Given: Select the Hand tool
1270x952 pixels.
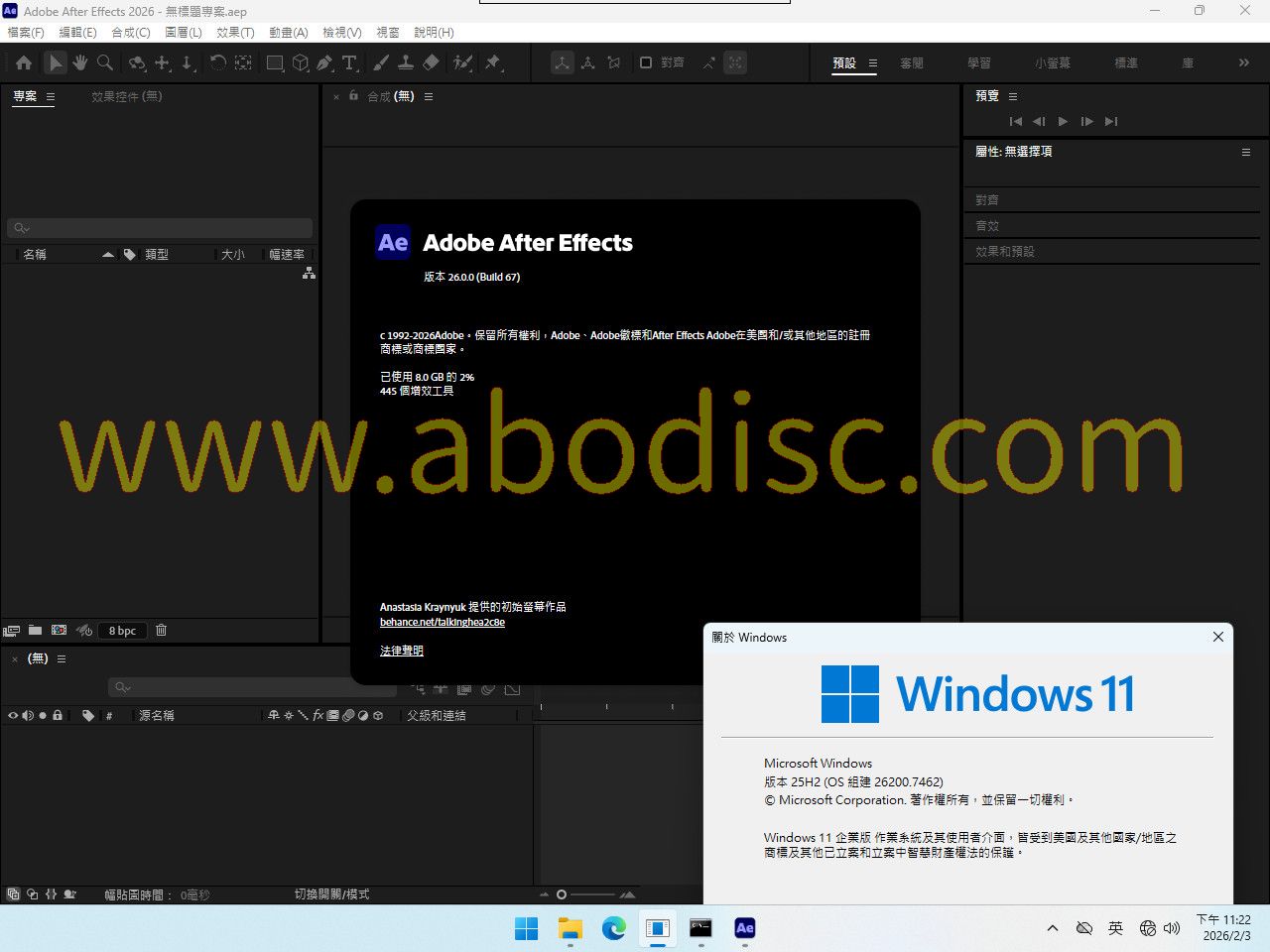Looking at the screenshot, I should tap(80, 62).
